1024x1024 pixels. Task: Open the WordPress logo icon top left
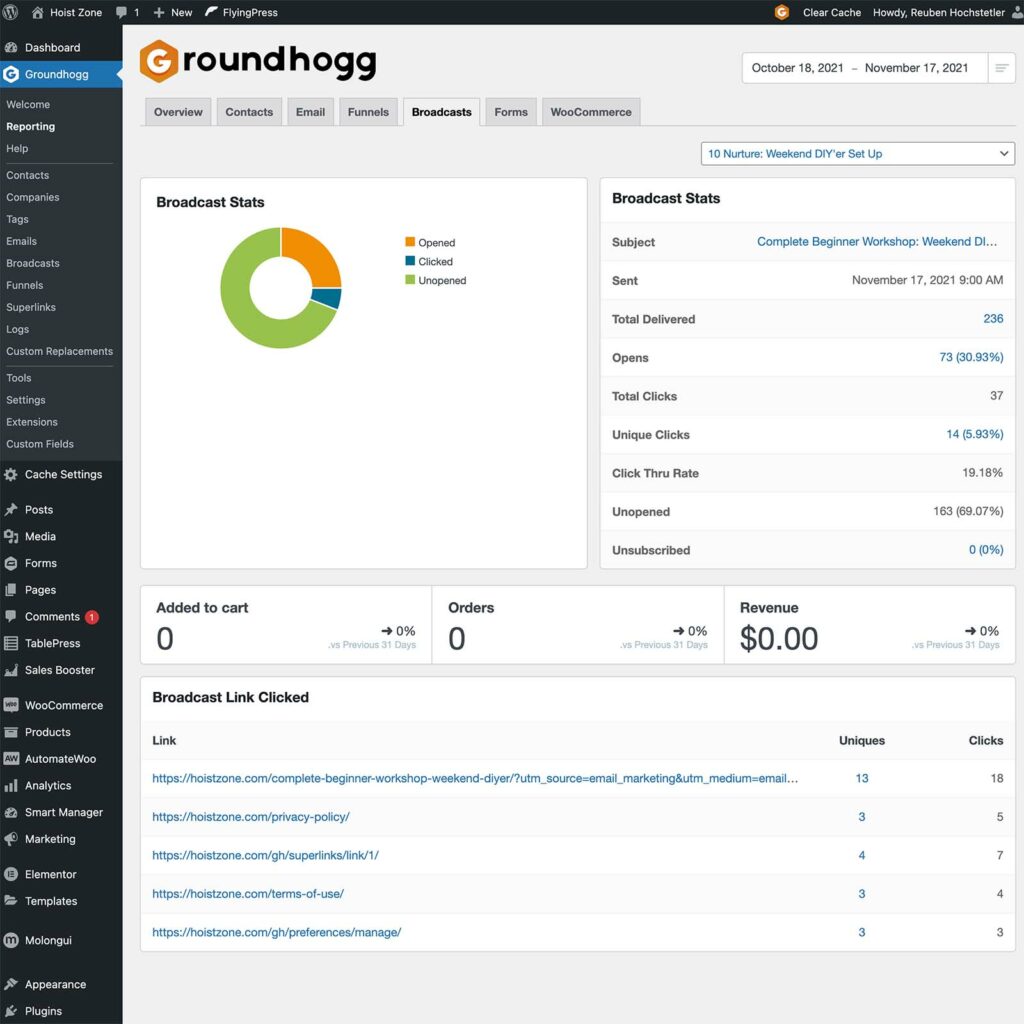[x=12, y=12]
